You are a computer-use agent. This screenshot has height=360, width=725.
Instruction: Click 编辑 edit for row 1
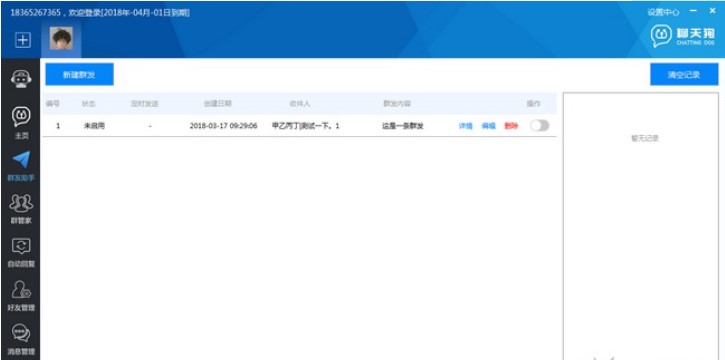(488, 126)
